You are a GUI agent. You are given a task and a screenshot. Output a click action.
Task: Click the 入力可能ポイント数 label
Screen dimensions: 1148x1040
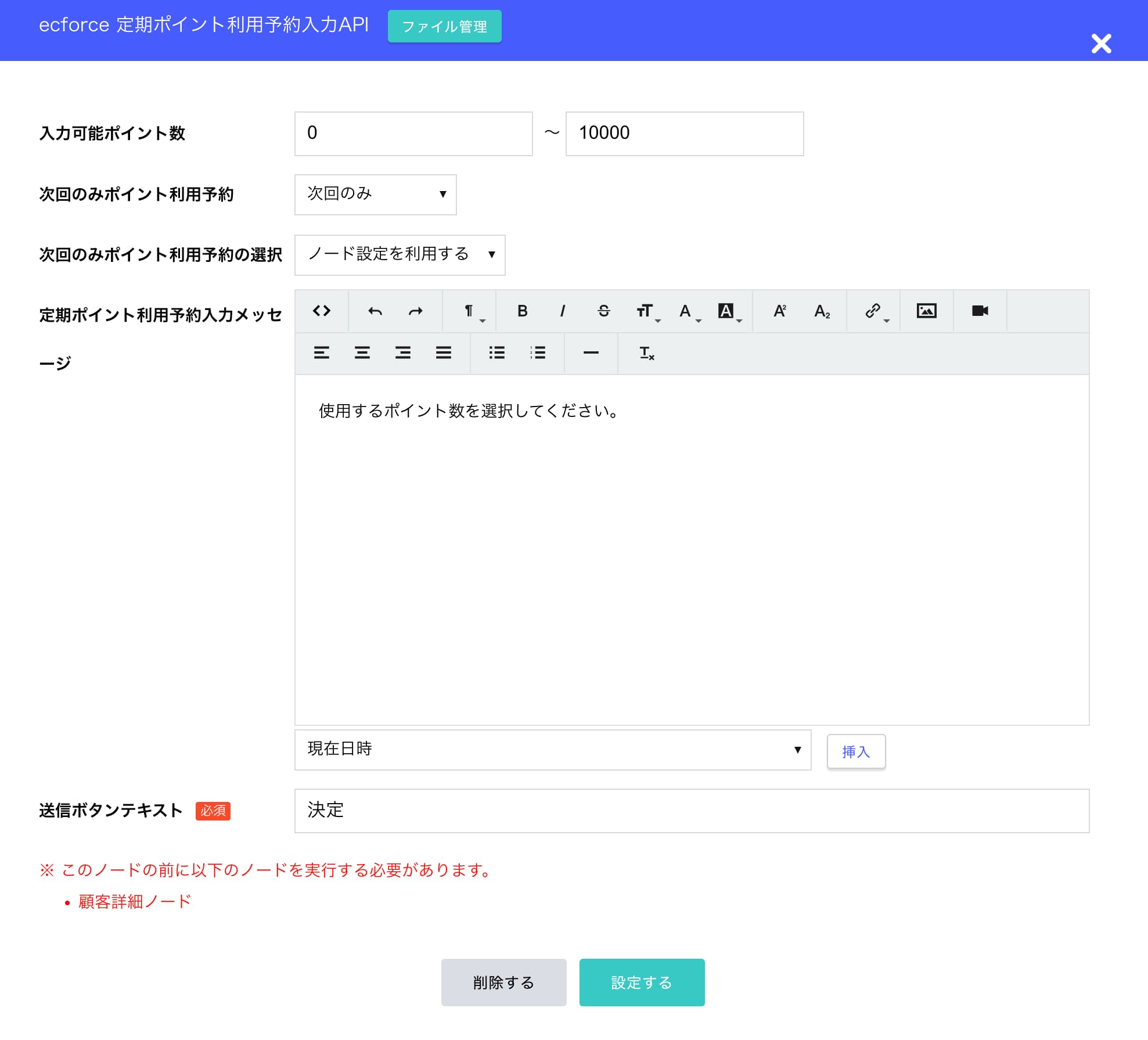[x=112, y=133]
